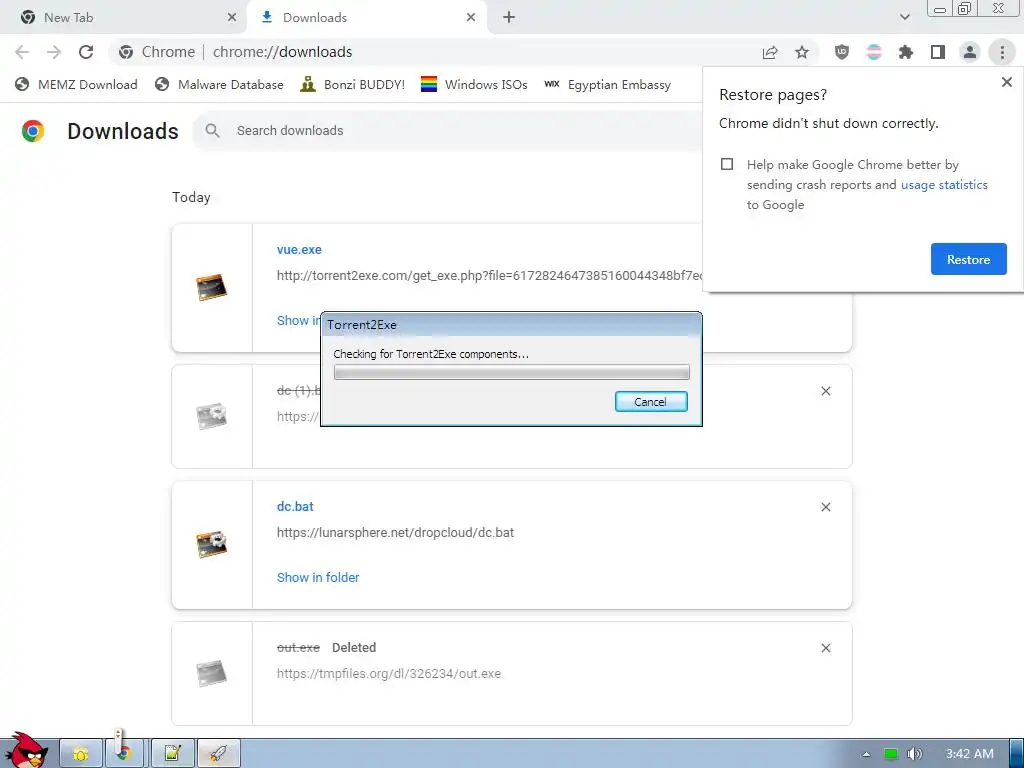Open Chrome's three-dot menu
Image resolution: width=1024 pixels, height=768 pixels.
tap(1002, 52)
